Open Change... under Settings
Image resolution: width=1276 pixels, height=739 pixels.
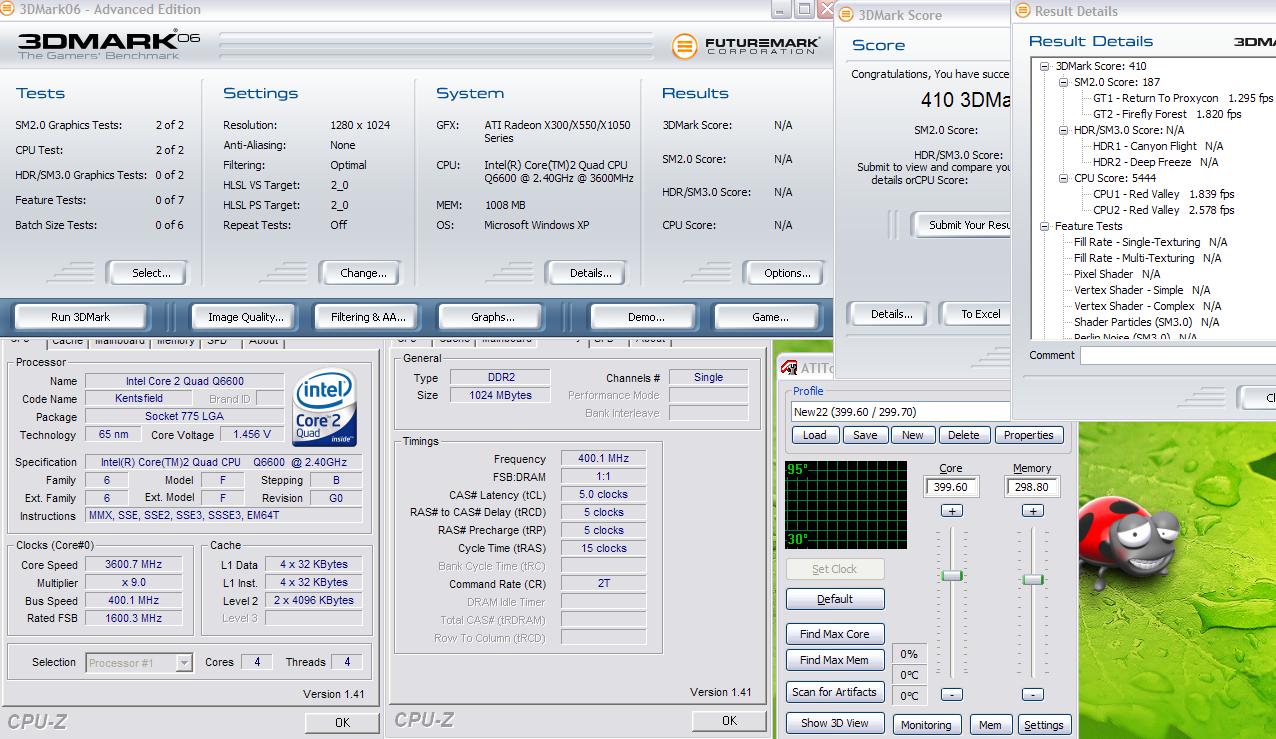pyautogui.click(x=362, y=273)
